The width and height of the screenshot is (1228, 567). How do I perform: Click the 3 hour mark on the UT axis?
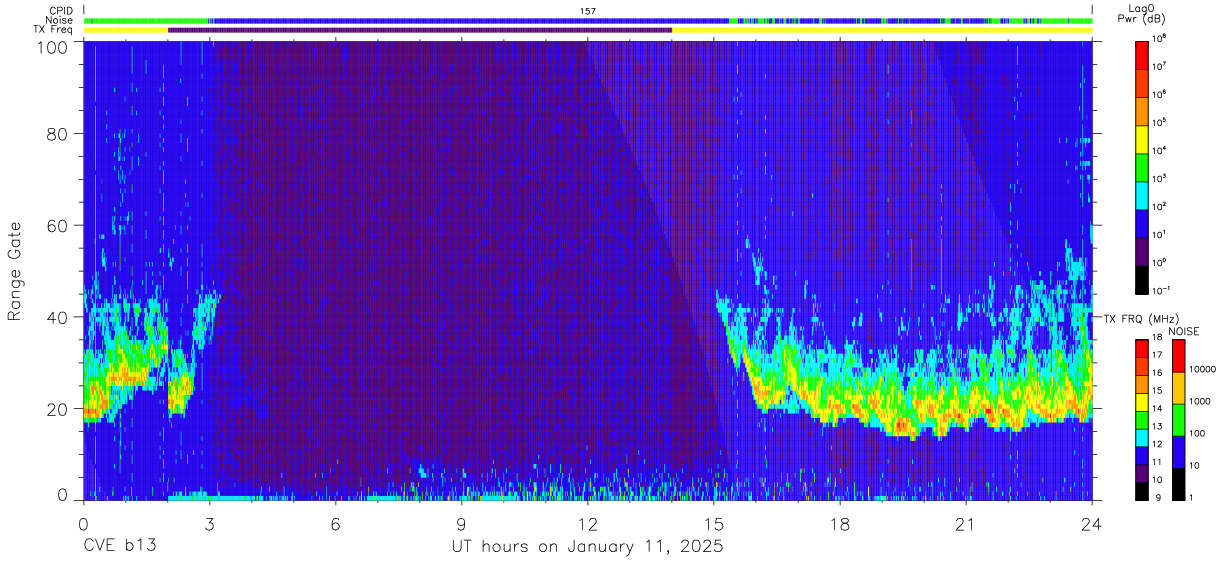(209, 524)
